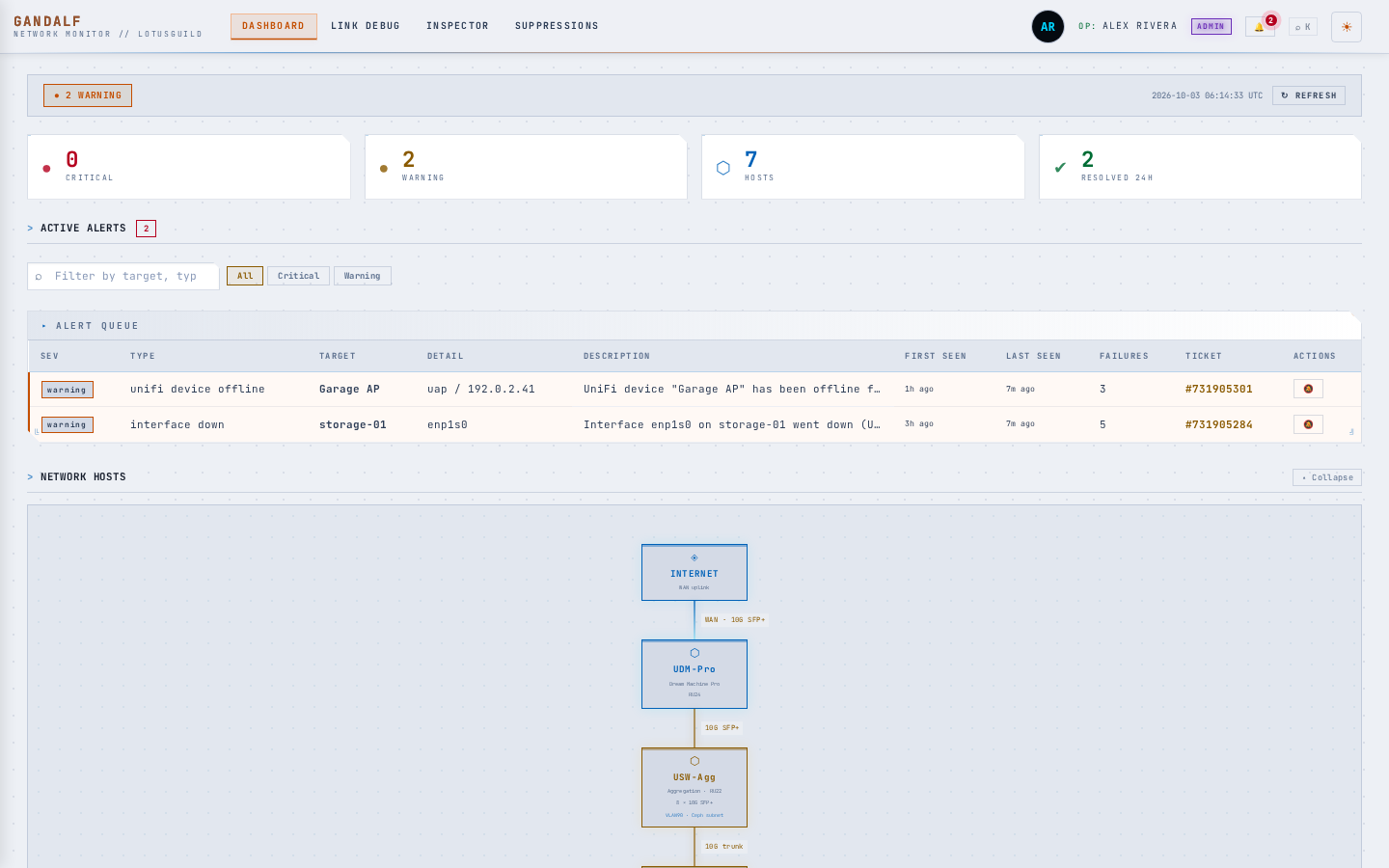Open ticket #731905284
1389x868 pixels.
click(x=1218, y=424)
